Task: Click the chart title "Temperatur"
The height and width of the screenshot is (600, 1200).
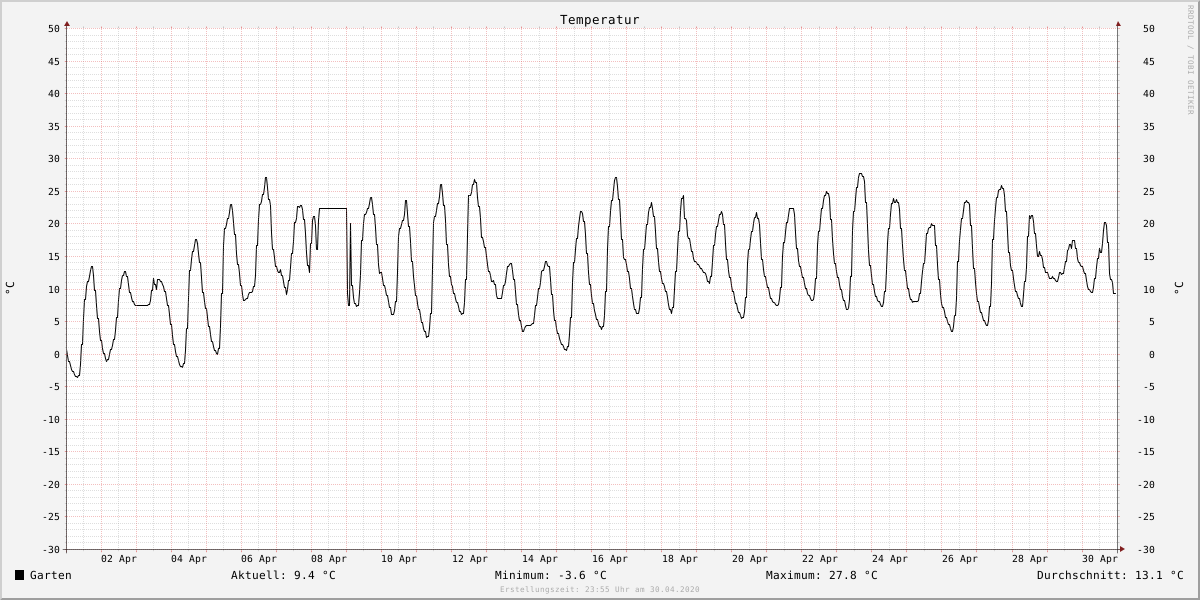Action: coord(599,19)
